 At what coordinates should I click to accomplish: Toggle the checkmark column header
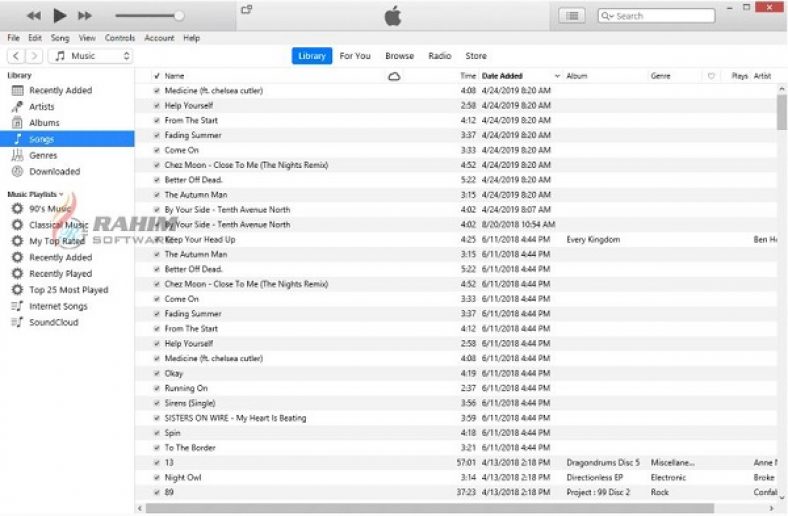pos(156,76)
